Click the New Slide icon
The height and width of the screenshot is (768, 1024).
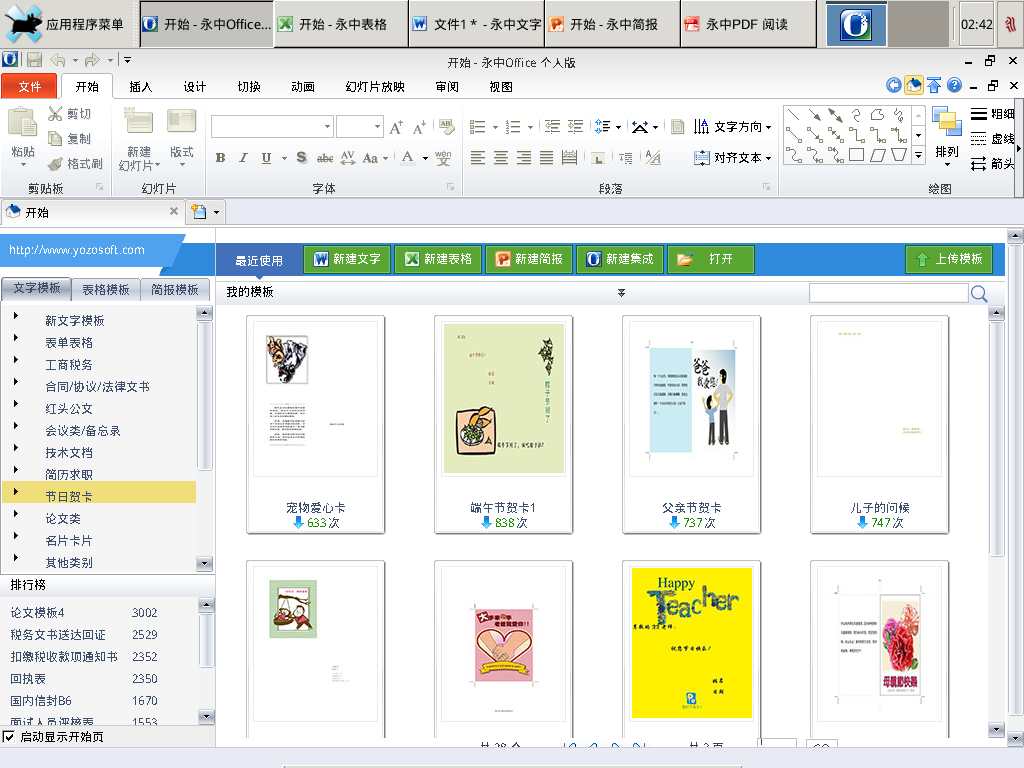tap(138, 121)
